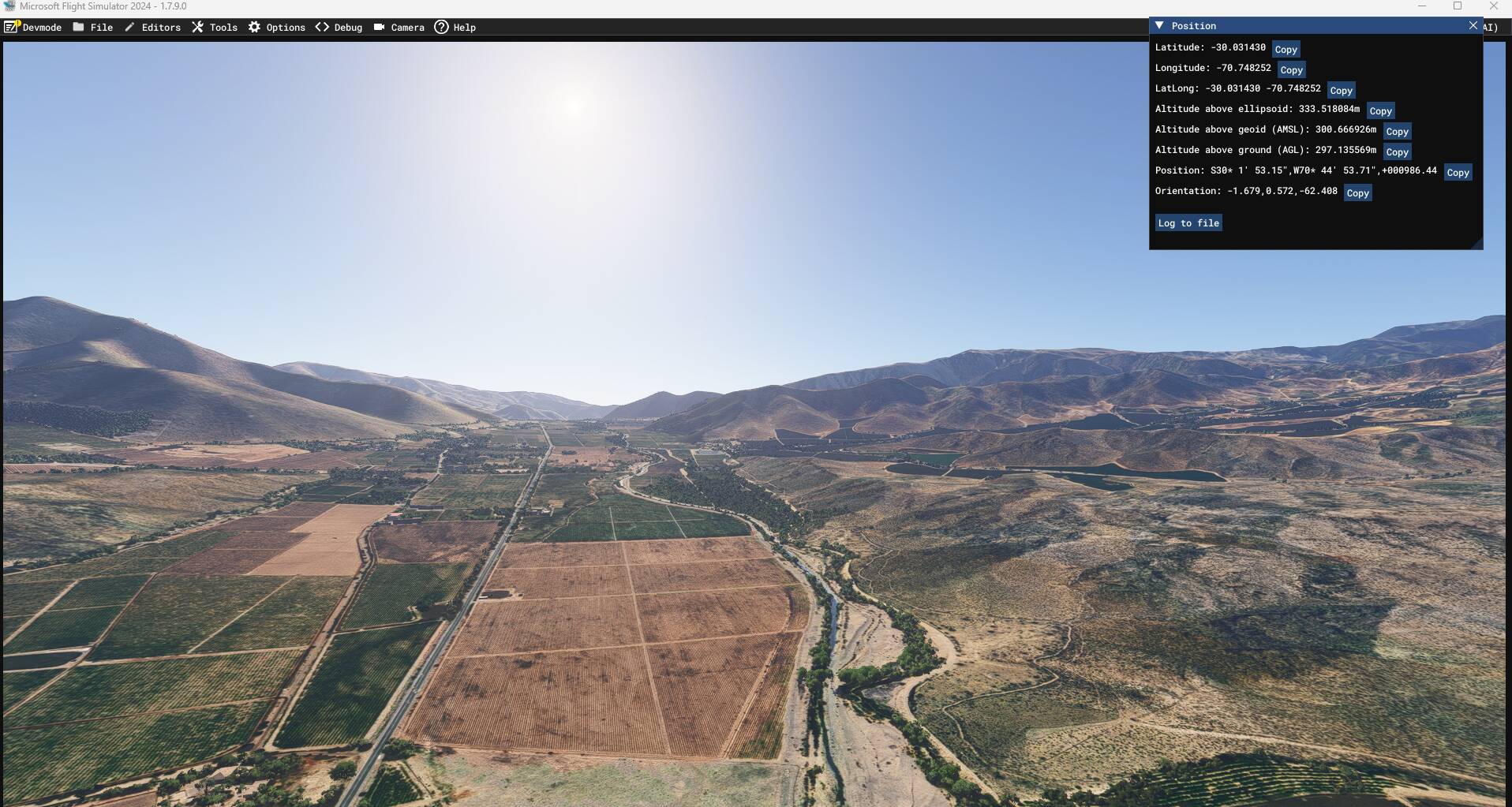Viewport: 1512px width, 807px height.
Task: Collapse the Position panel with its triangle
Action: pyautogui.click(x=1159, y=25)
